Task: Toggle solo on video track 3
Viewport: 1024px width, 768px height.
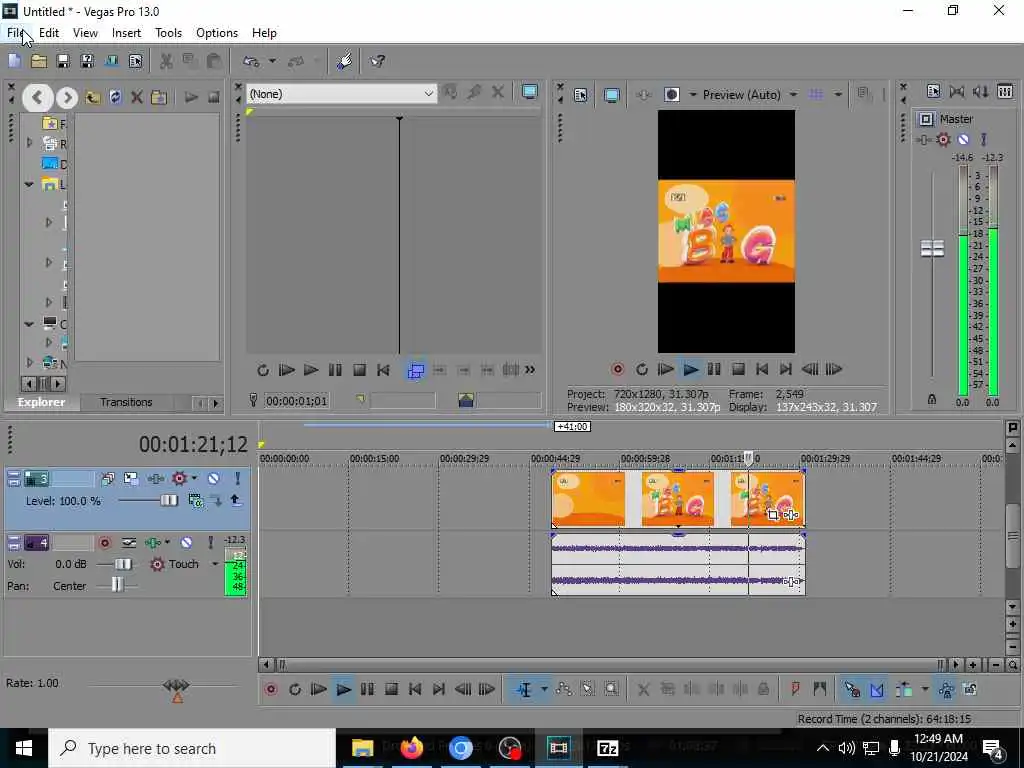Action: [x=238, y=479]
